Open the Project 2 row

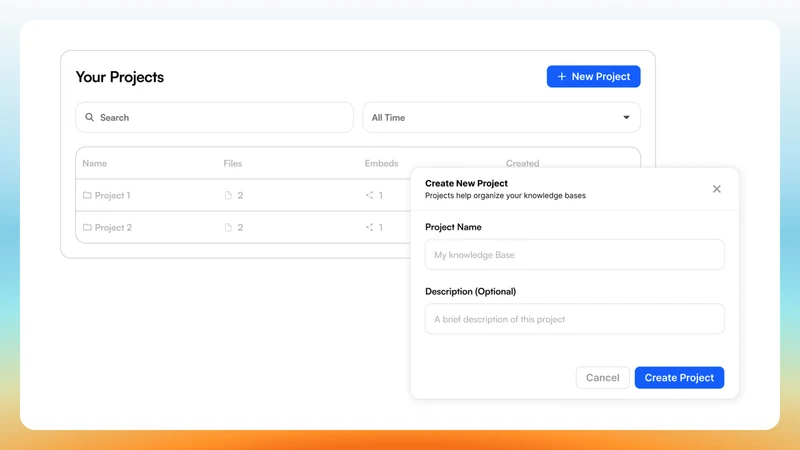click(243, 228)
